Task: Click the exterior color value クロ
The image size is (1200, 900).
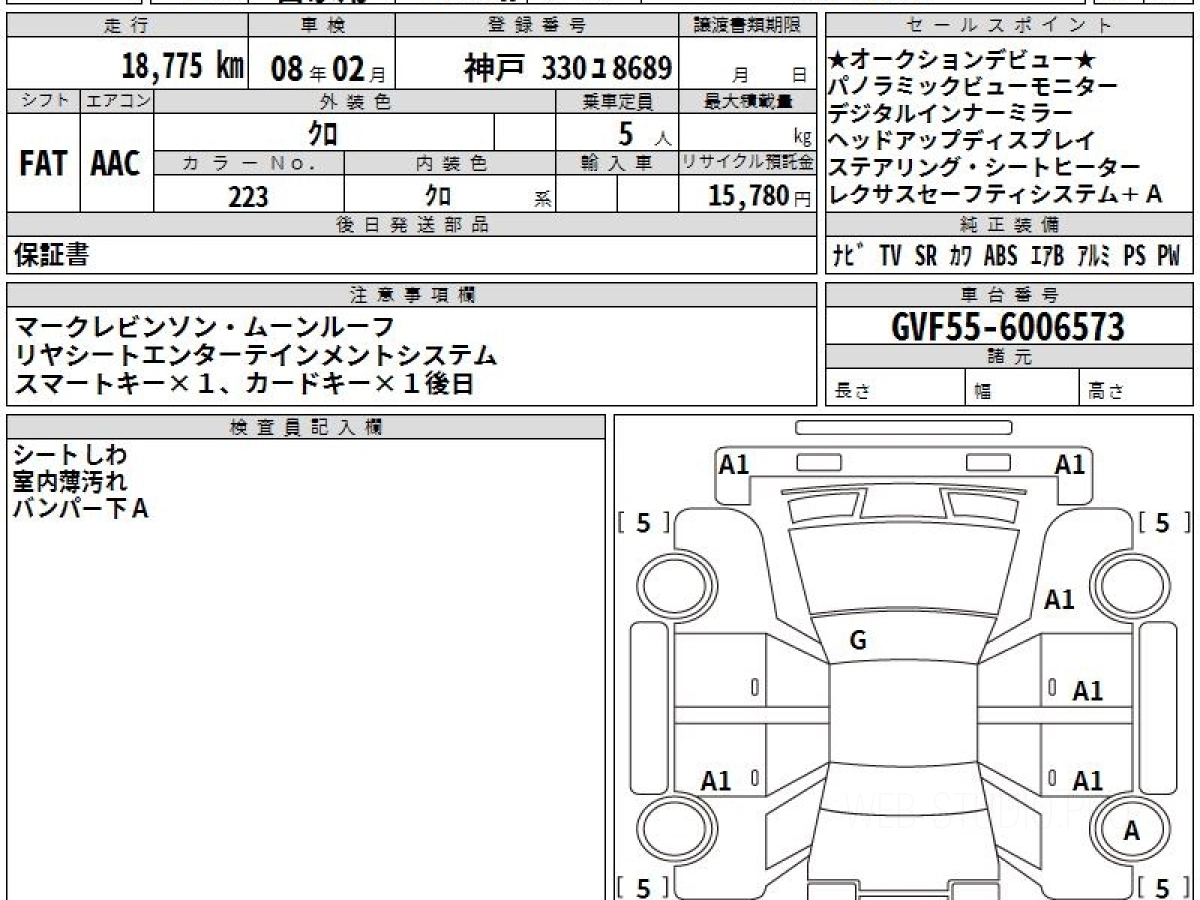Action: coord(323,132)
